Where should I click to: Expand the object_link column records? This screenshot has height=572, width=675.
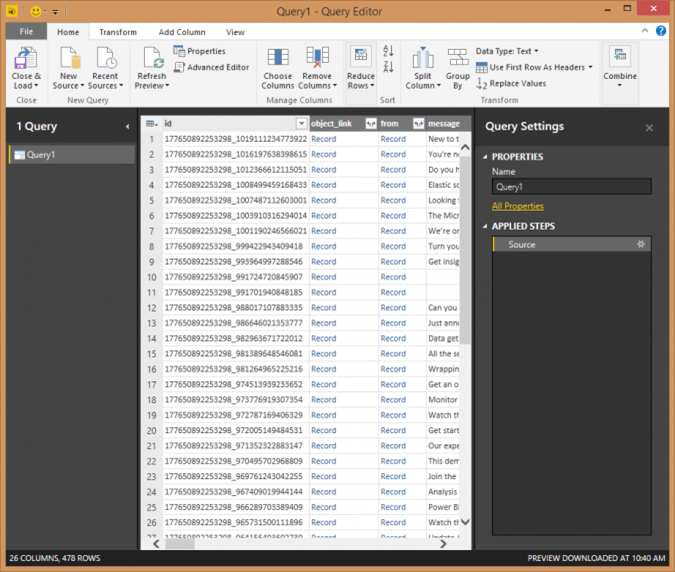point(370,124)
